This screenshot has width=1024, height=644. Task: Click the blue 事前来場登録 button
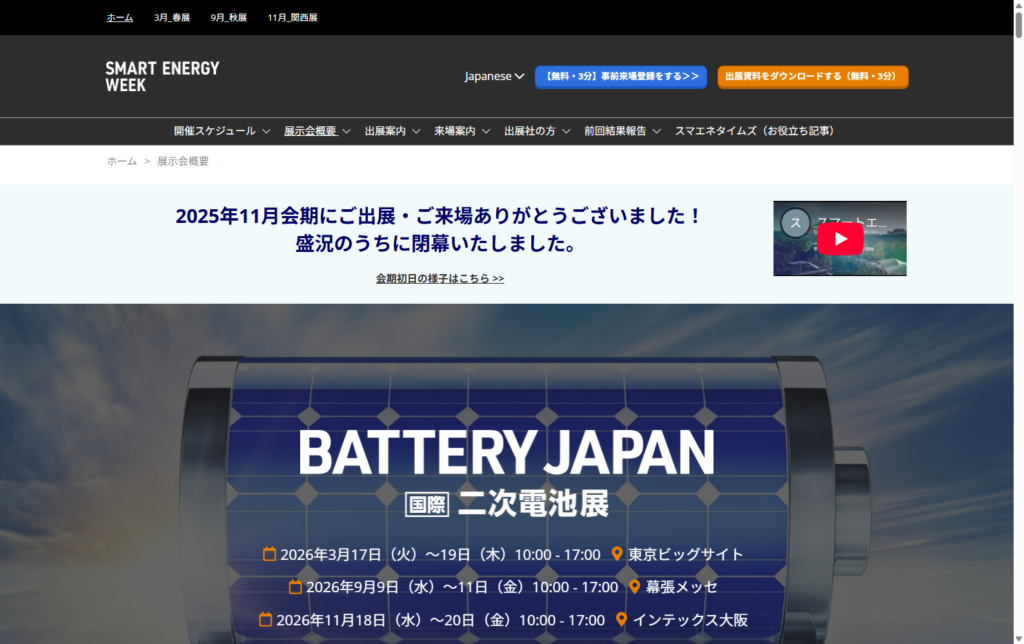click(620, 76)
